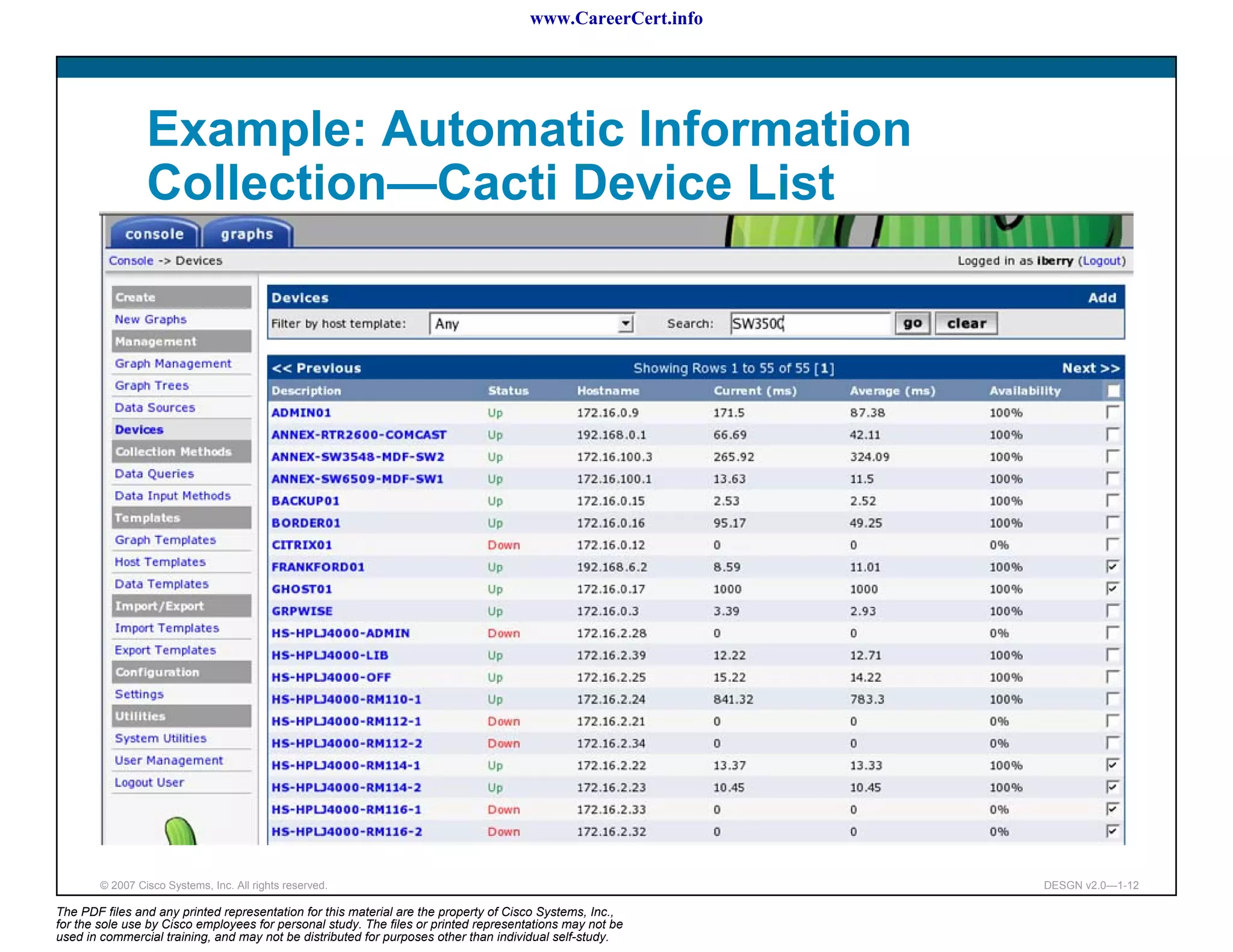Open the ADMIN01 device

[301, 413]
